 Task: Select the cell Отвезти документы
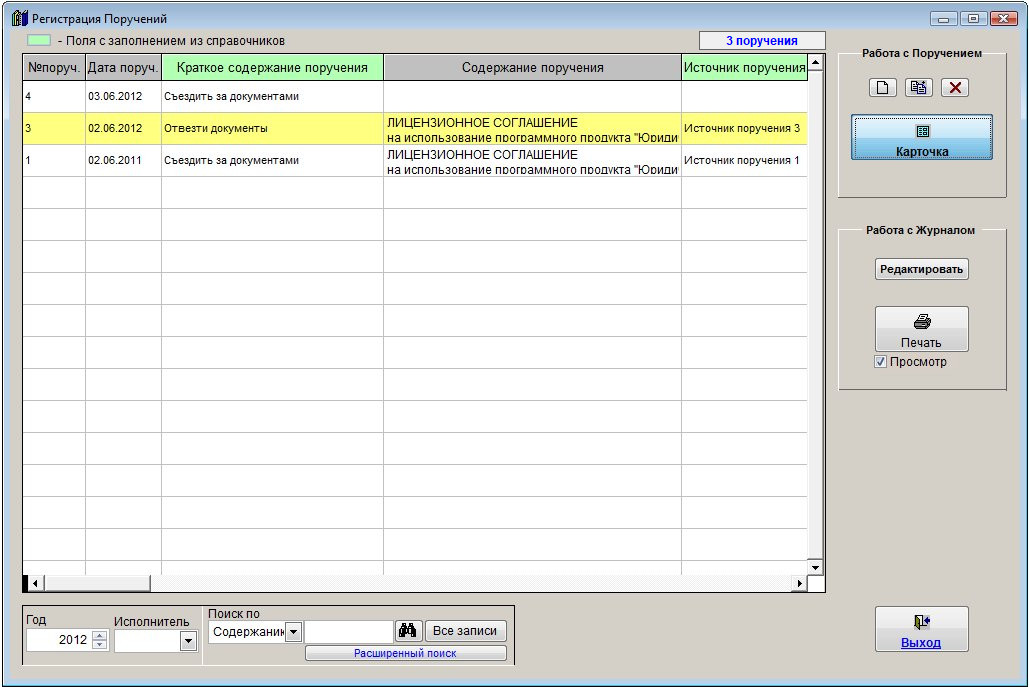(x=272, y=129)
